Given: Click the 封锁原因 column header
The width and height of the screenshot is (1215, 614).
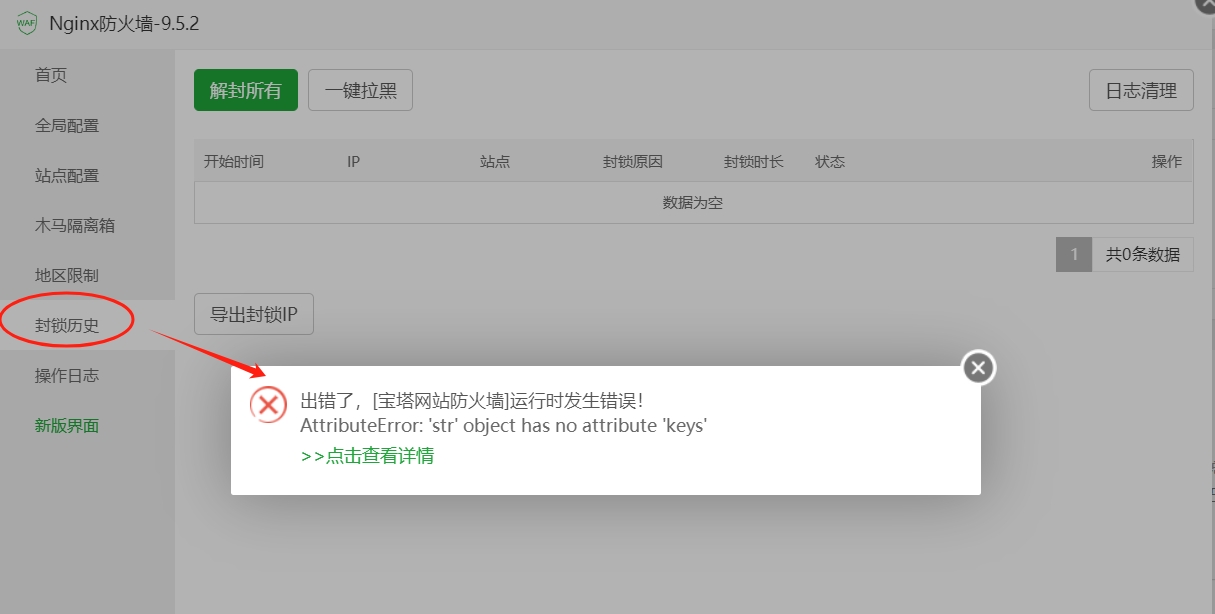Looking at the screenshot, I should [x=633, y=161].
